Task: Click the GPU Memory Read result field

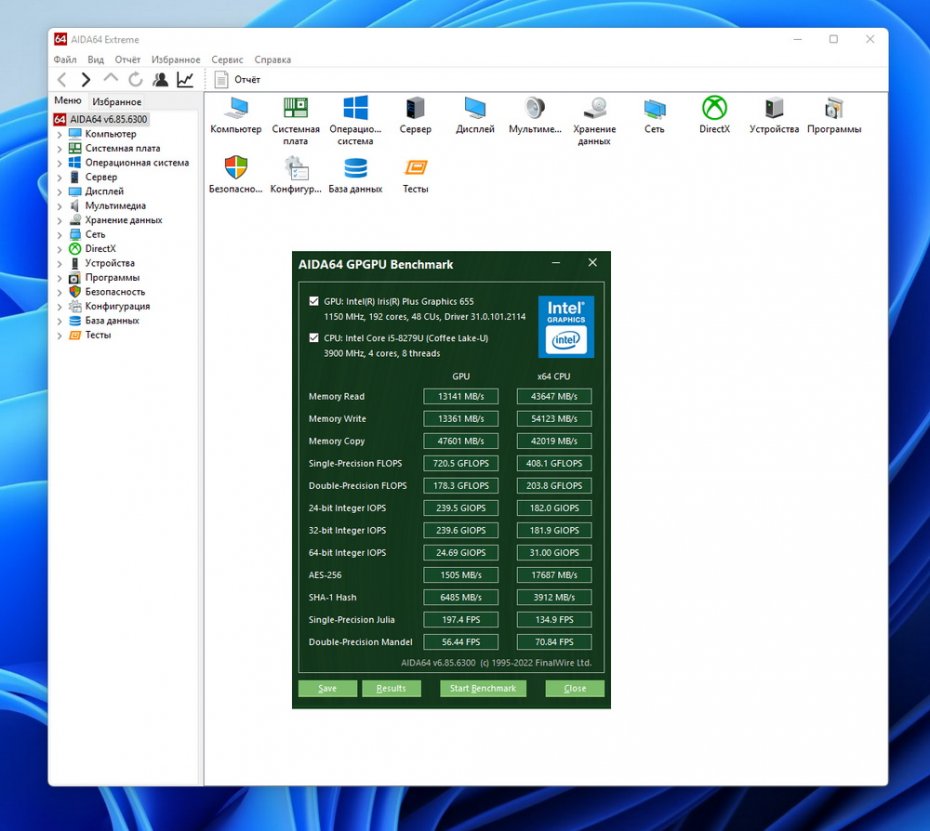Action: [460, 397]
